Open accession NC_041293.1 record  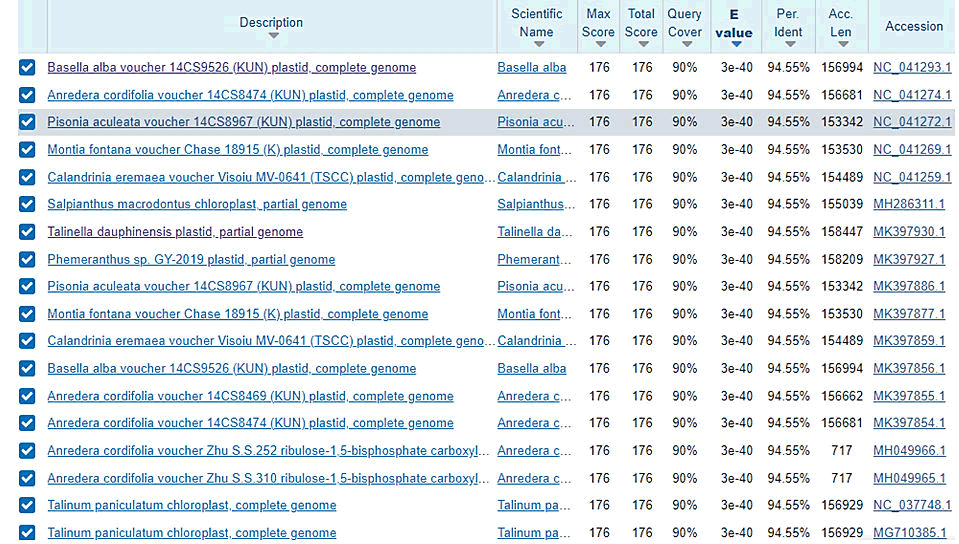[912, 68]
